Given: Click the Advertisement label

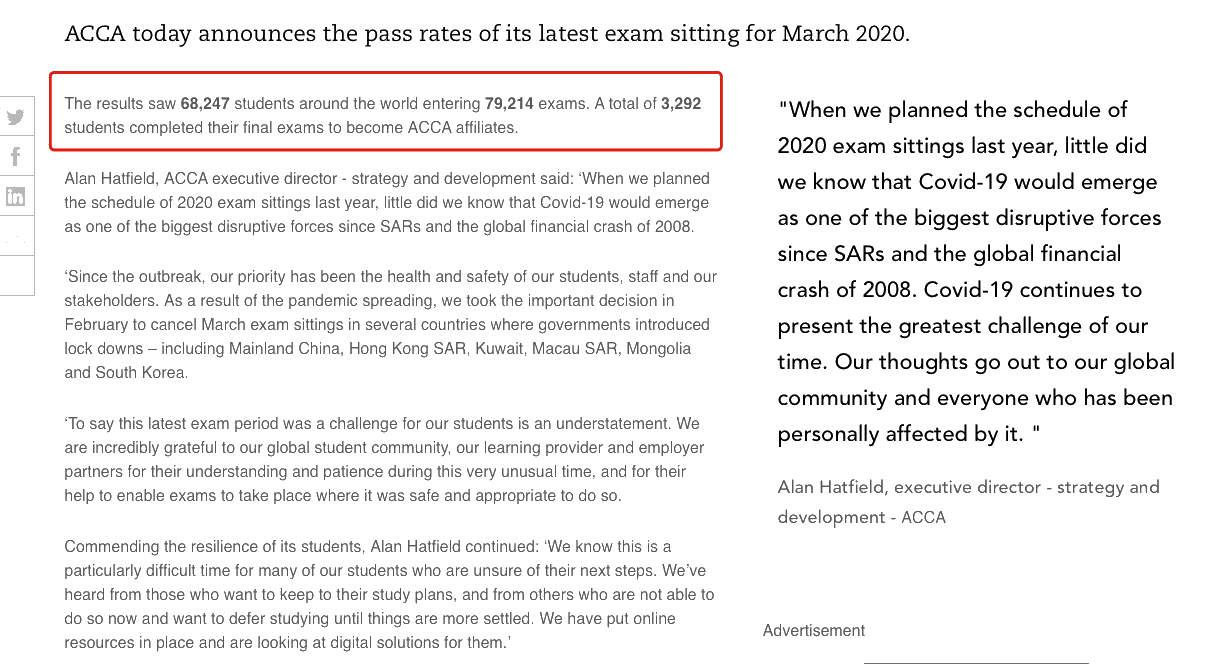Looking at the screenshot, I should pyautogui.click(x=814, y=631).
